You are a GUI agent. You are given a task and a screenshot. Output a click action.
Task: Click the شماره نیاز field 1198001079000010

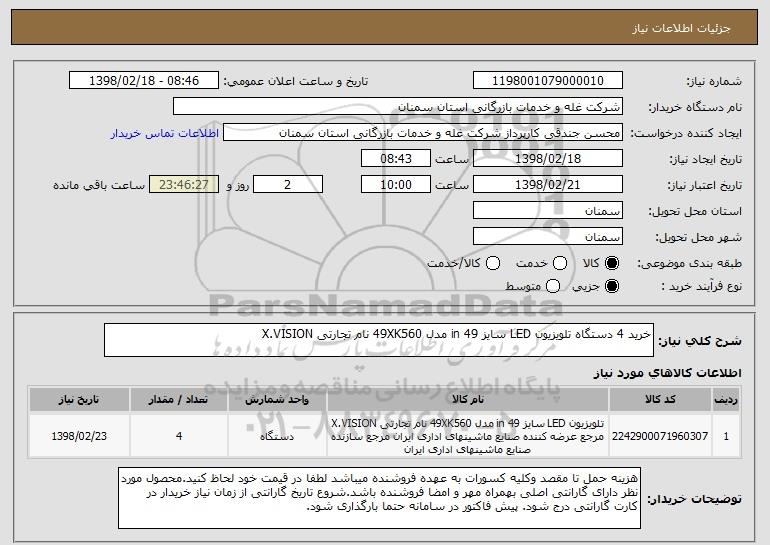548,81
